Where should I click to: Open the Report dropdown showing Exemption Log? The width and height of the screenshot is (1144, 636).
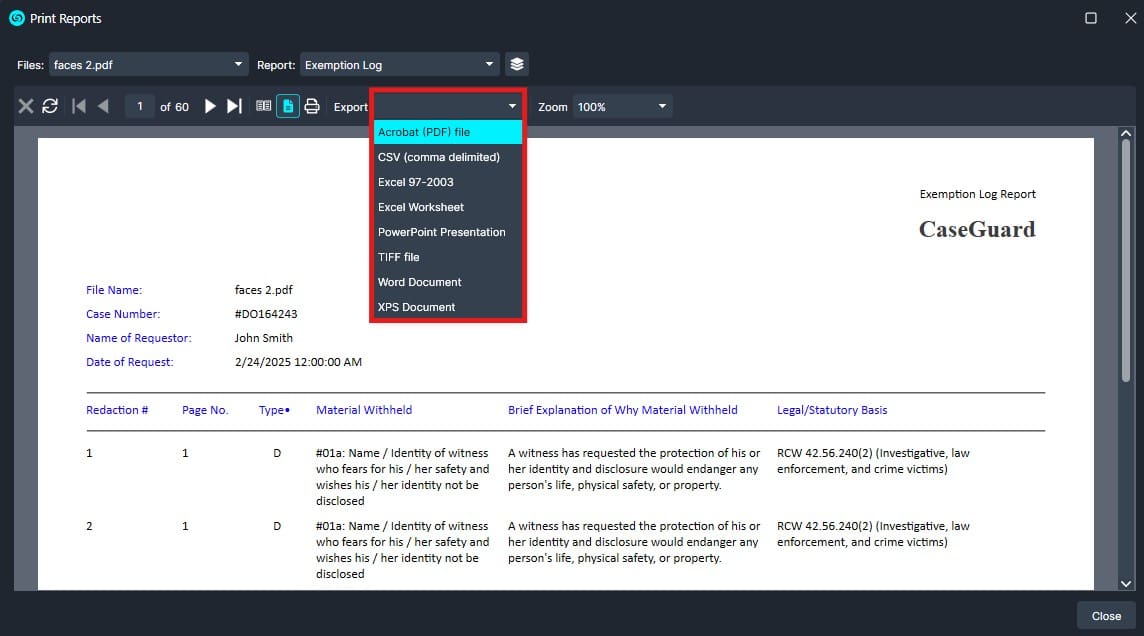[399, 64]
